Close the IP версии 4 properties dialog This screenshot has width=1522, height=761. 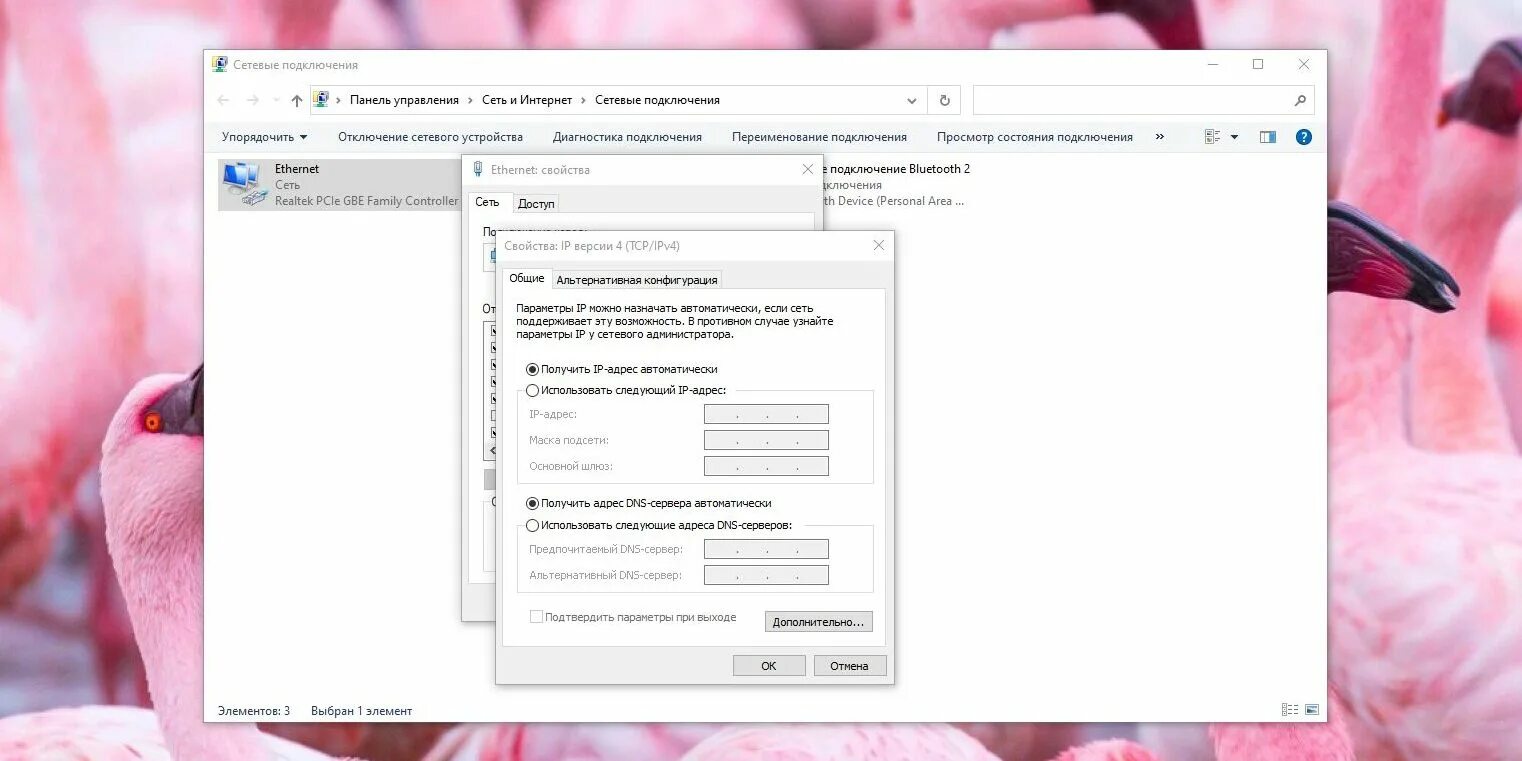click(879, 245)
